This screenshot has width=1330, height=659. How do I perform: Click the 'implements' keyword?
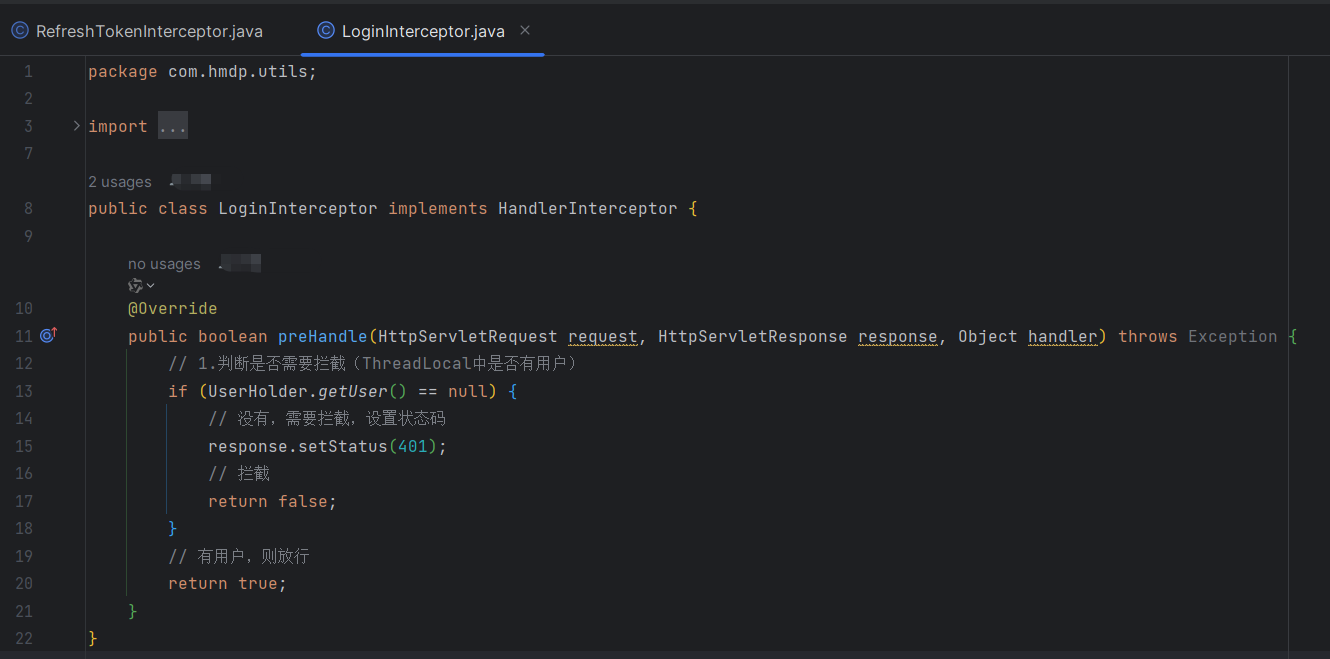pos(438,209)
